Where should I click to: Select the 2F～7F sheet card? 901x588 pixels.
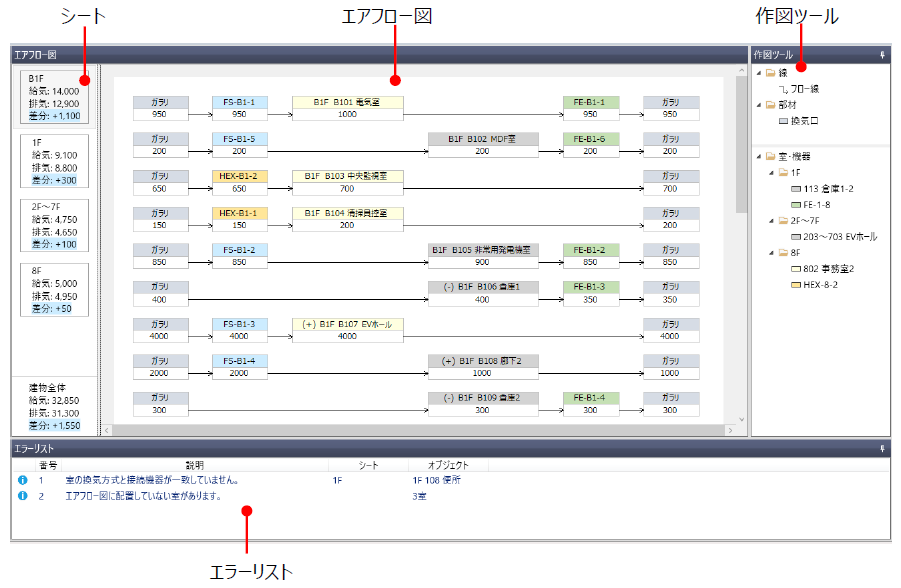[x=54, y=226]
